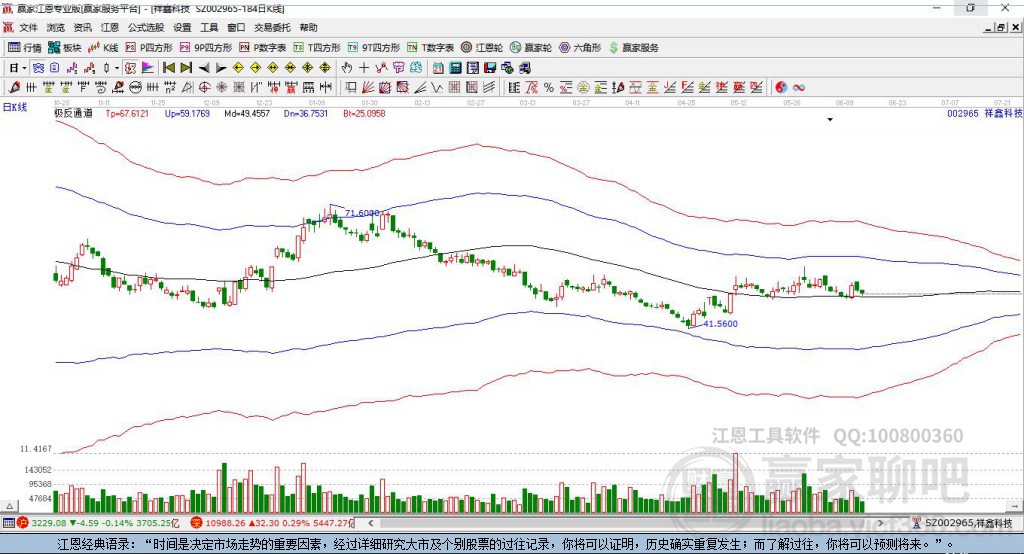1024x554 pixels.
Task: Open the 资讯 menu
Action: click(82, 27)
